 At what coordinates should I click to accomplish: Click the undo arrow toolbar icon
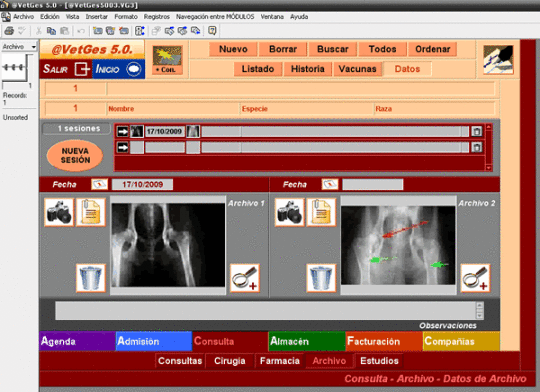(81, 31)
